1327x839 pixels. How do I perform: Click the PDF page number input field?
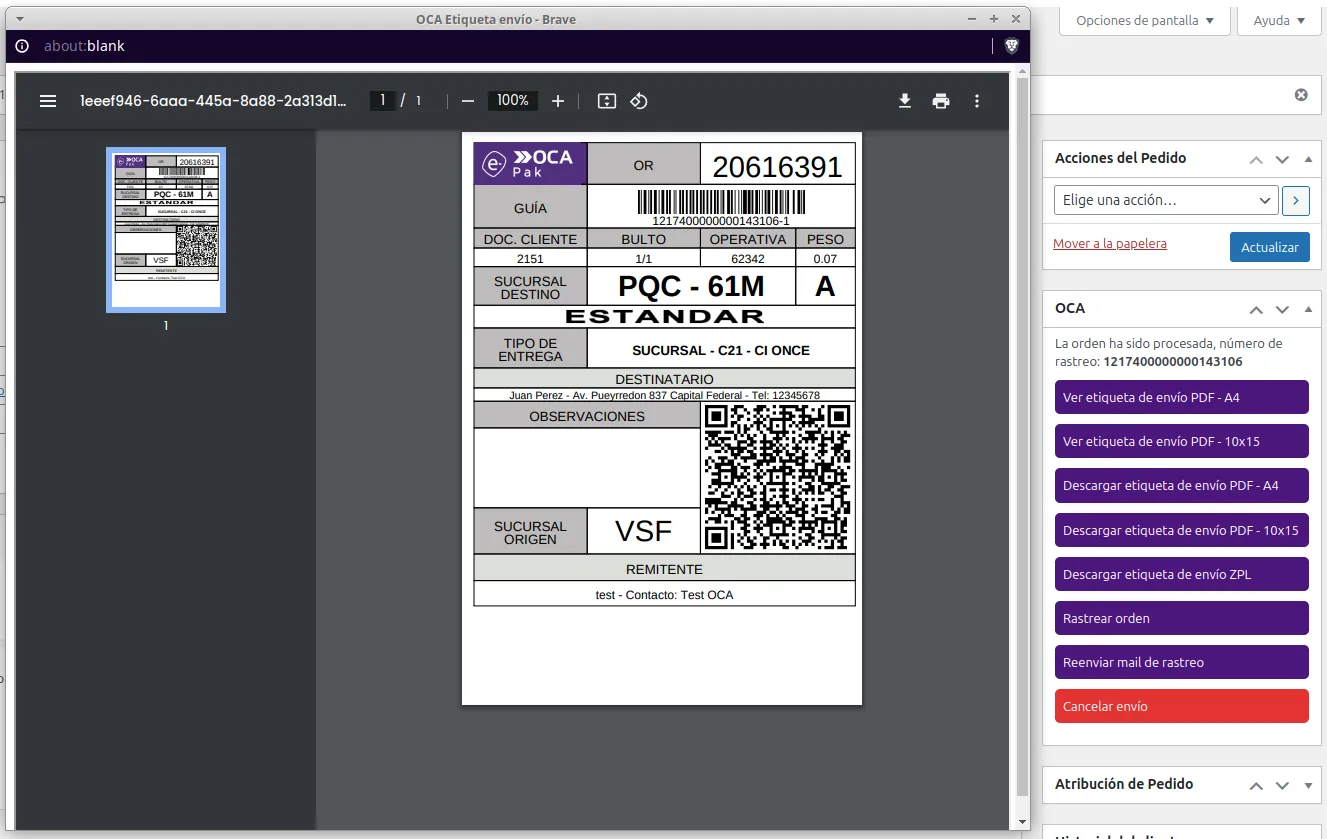point(382,101)
